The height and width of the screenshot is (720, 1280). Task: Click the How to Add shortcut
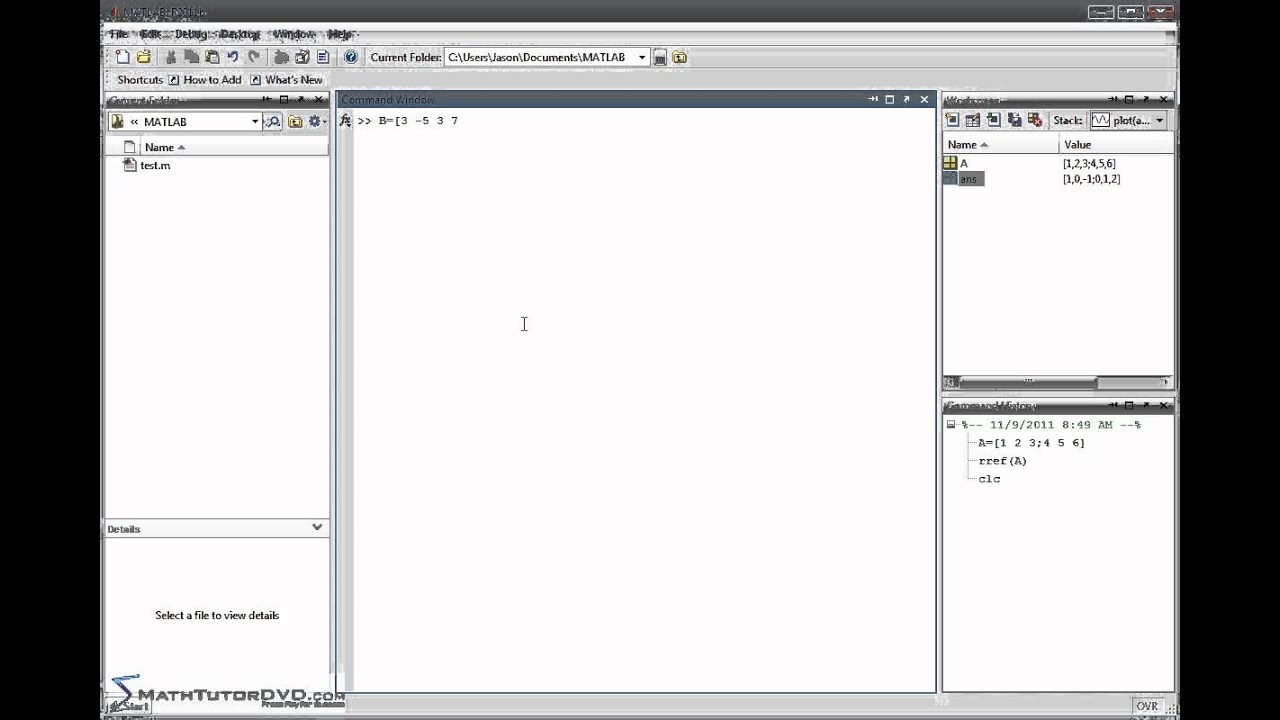(x=205, y=80)
